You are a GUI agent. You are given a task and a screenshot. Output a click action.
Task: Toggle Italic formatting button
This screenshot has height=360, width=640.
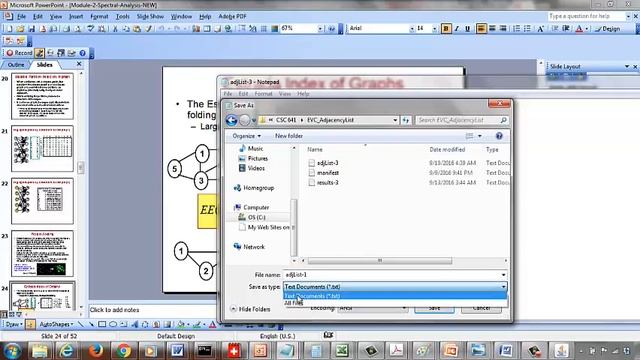[x=457, y=29]
